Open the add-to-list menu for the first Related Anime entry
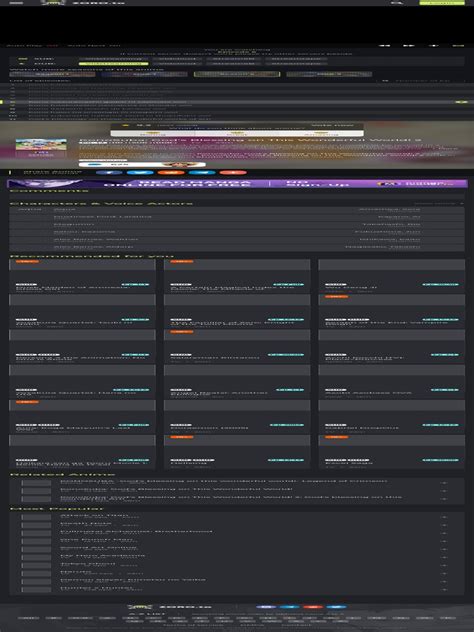This screenshot has width=474, height=632. tap(444, 482)
